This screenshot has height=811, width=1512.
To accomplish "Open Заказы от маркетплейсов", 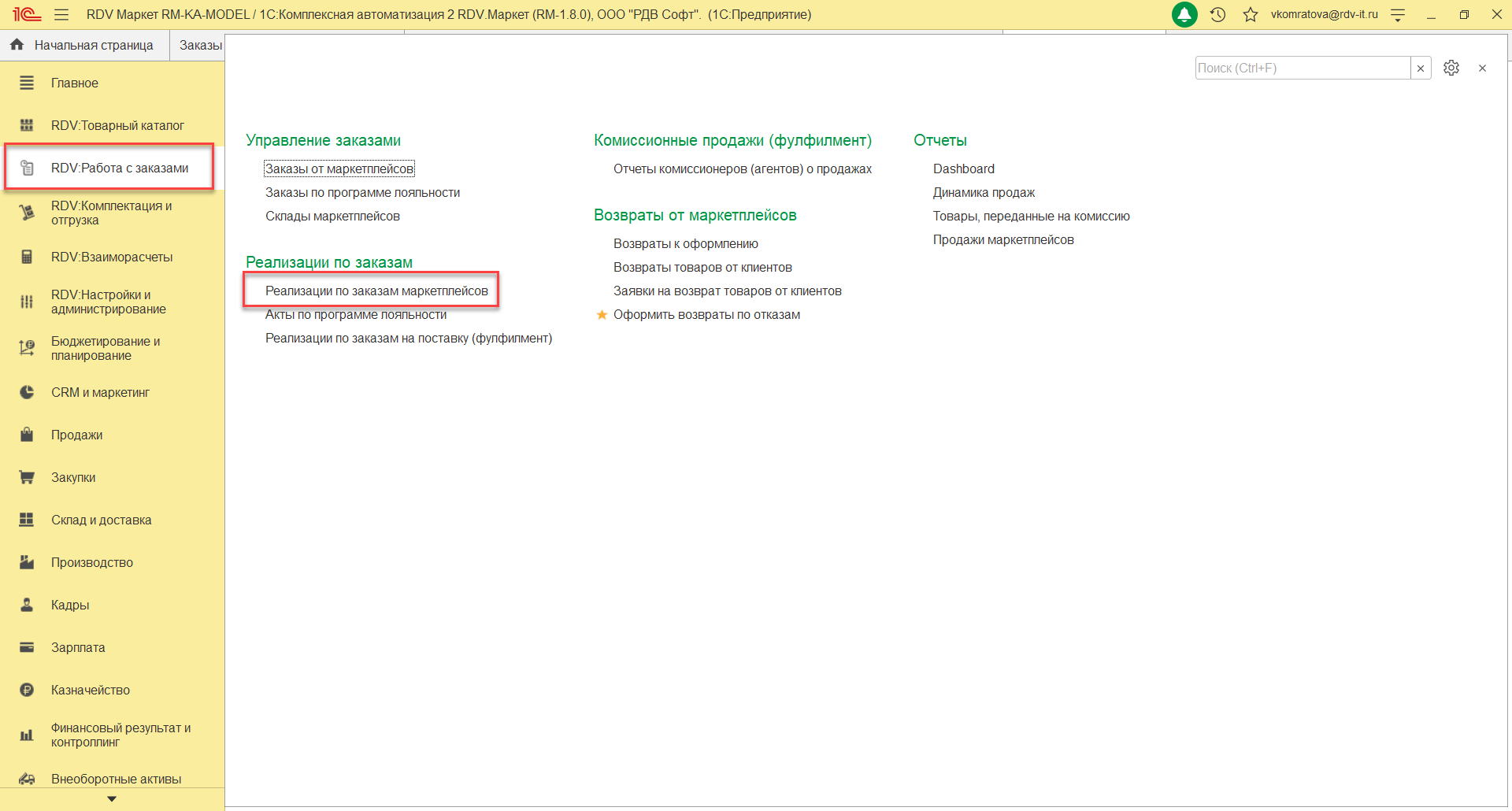I will pyautogui.click(x=339, y=168).
